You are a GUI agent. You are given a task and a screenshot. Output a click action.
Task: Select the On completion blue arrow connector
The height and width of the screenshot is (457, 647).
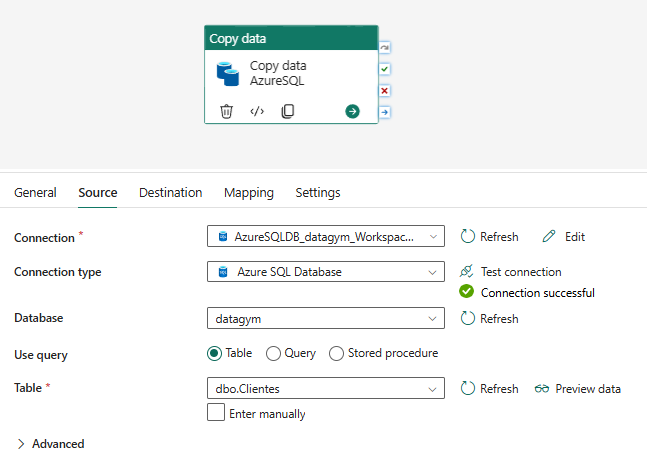pyautogui.click(x=385, y=112)
